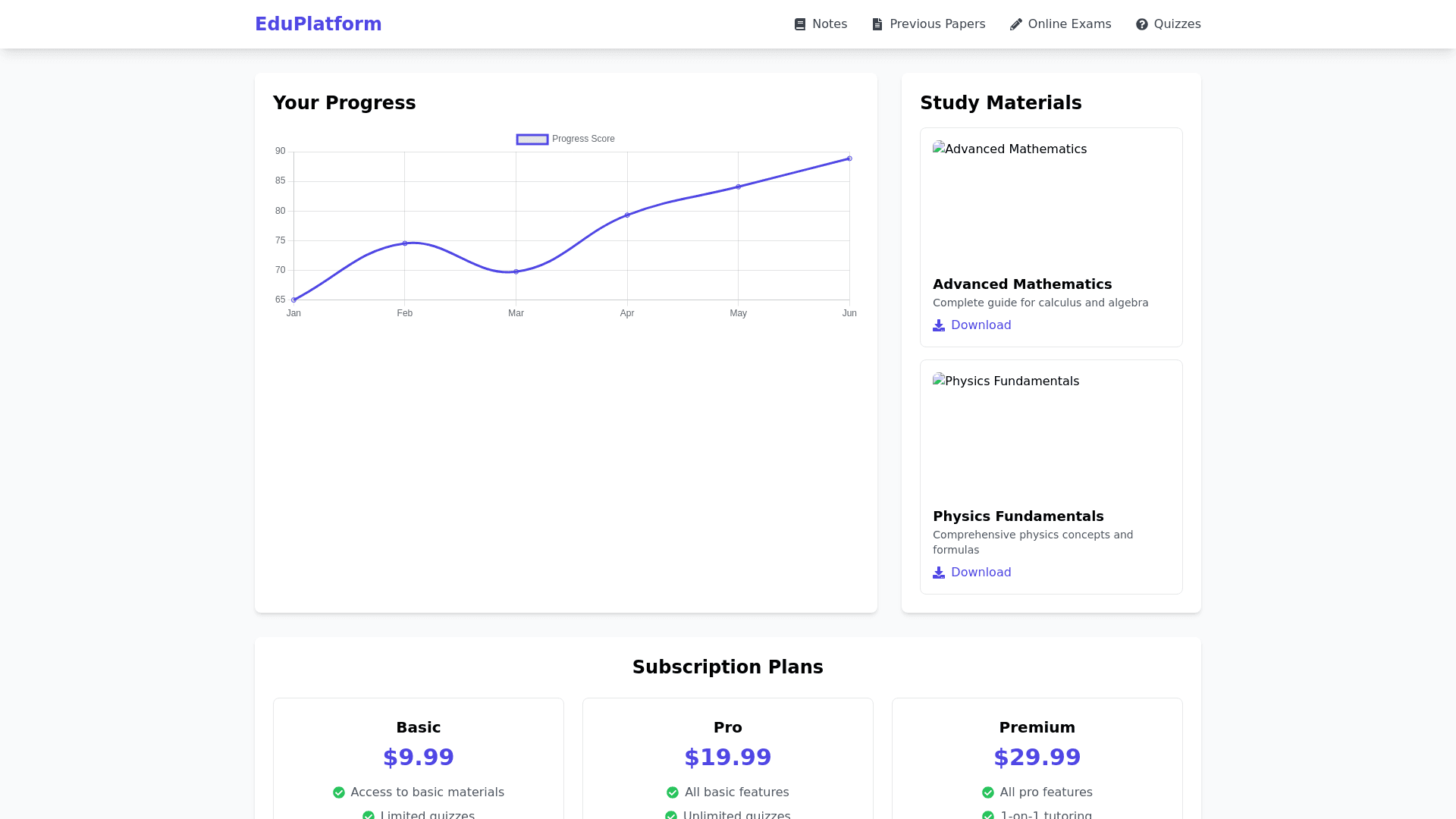
Task: Download the Advanced Mathematics guide
Action: pyautogui.click(x=981, y=325)
